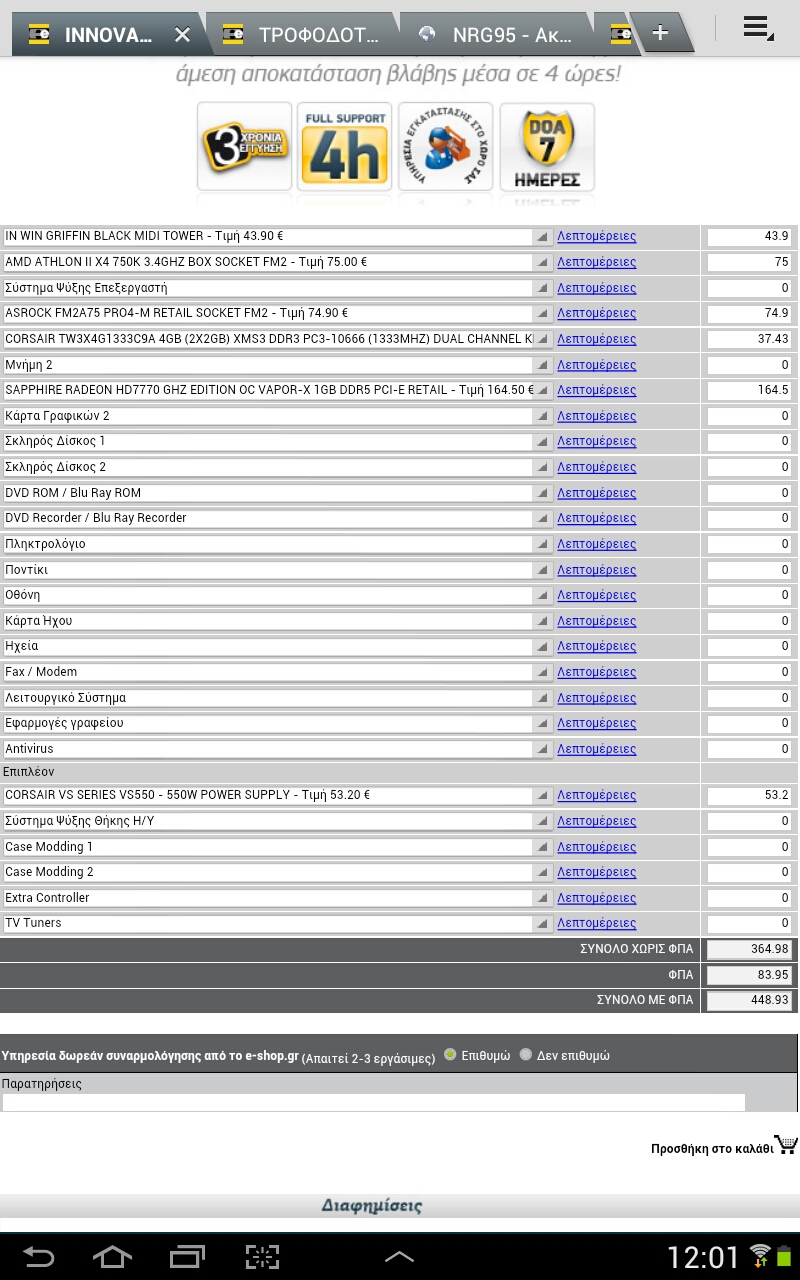Click the ΣΥΝΟΛΟ ΧΩΡΙΣ ΦΠΑ value 364.98
This screenshot has width=800, height=1280.
pos(750,949)
